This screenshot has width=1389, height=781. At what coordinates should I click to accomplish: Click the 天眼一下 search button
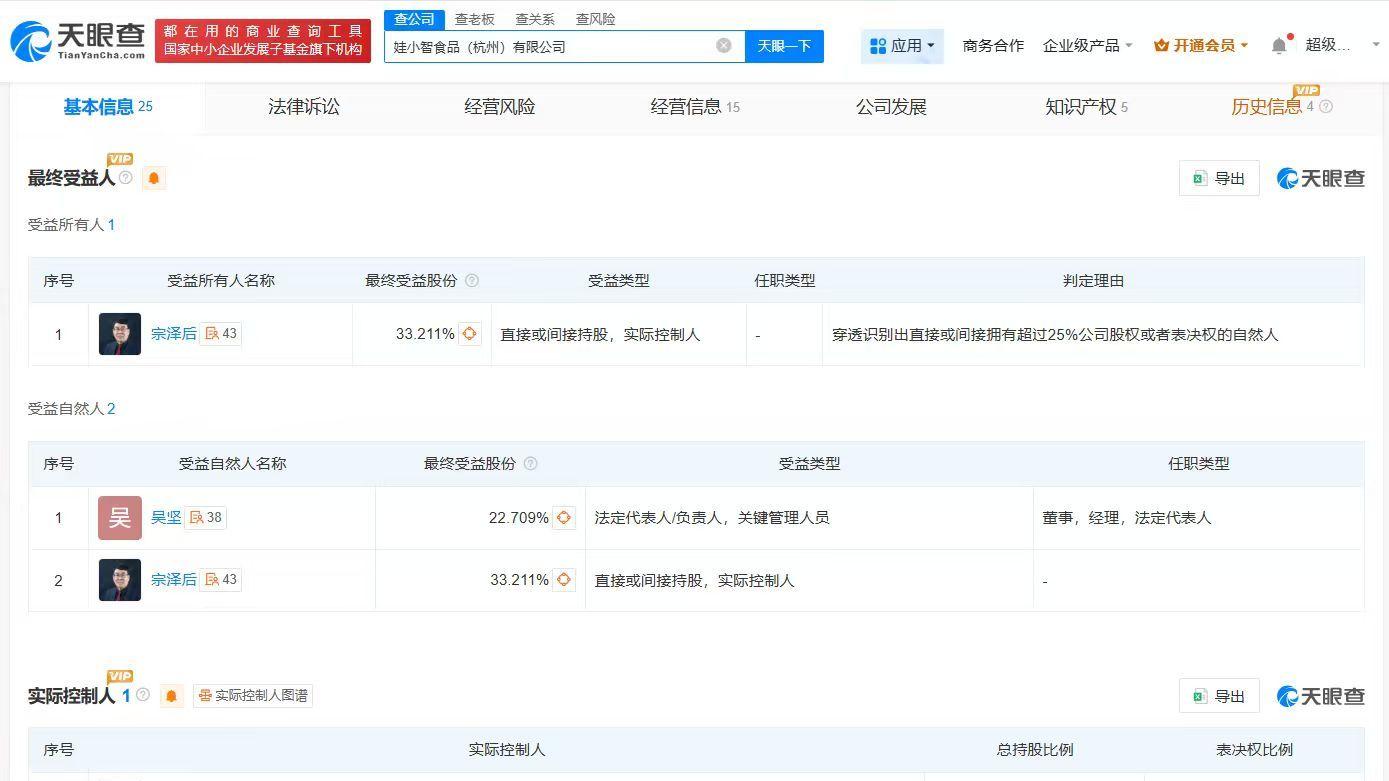tap(784, 46)
